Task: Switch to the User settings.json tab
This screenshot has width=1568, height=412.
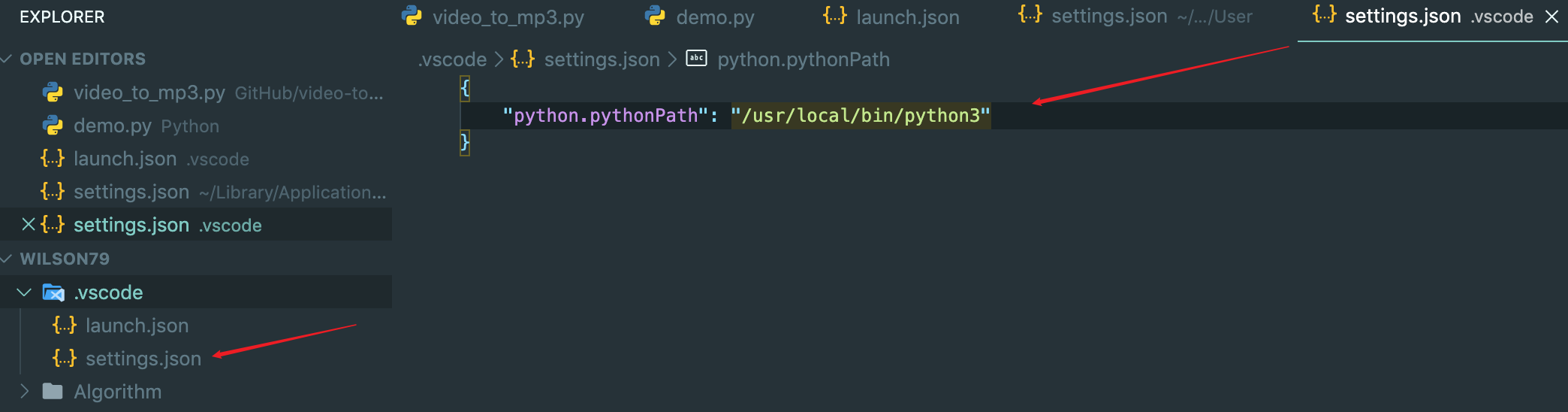Action: 1109,17
